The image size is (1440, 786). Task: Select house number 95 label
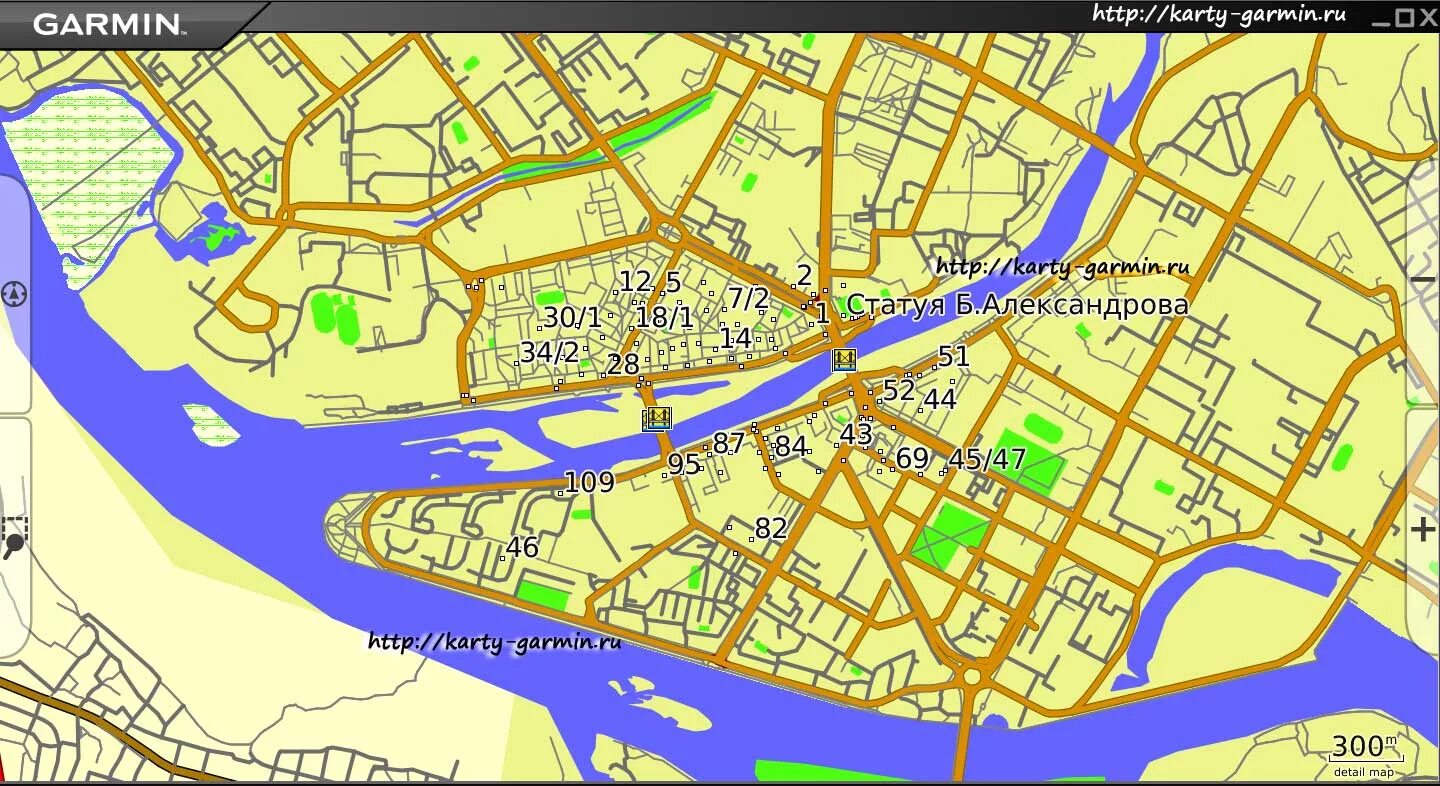pos(684,465)
